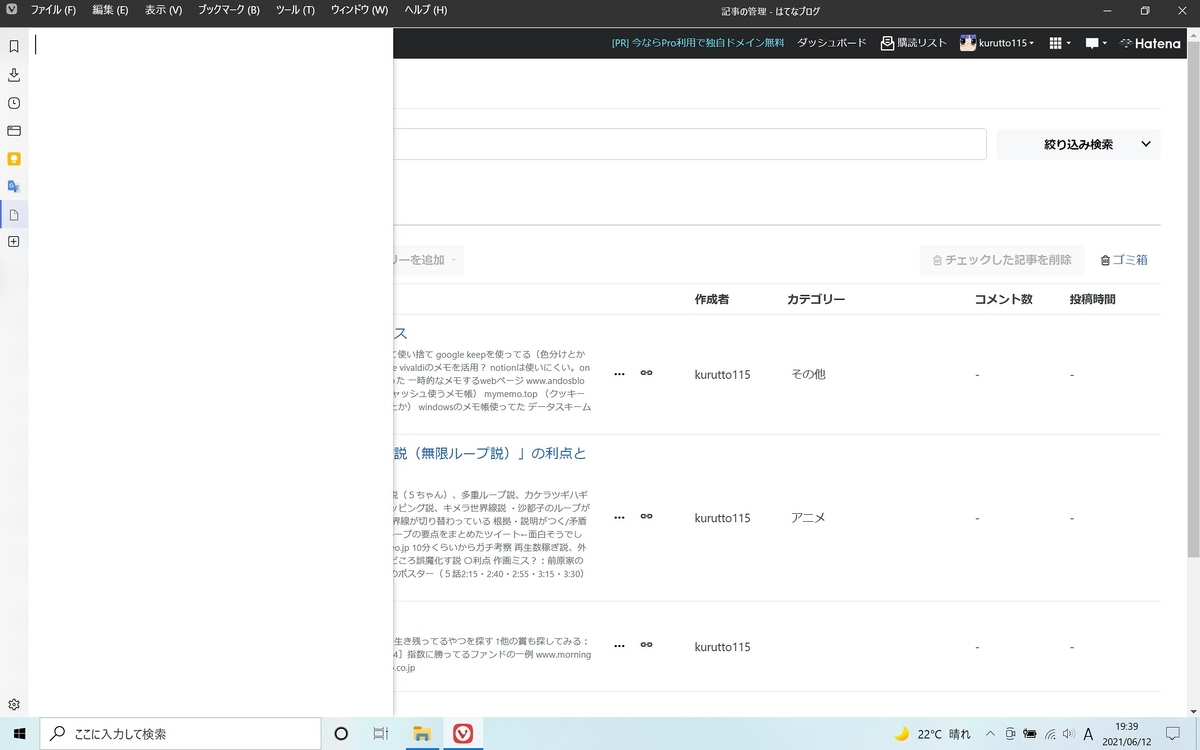Open the Downloads panel in the sidebar
Image resolution: width=1200 pixels, height=750 pixels.
14,75
